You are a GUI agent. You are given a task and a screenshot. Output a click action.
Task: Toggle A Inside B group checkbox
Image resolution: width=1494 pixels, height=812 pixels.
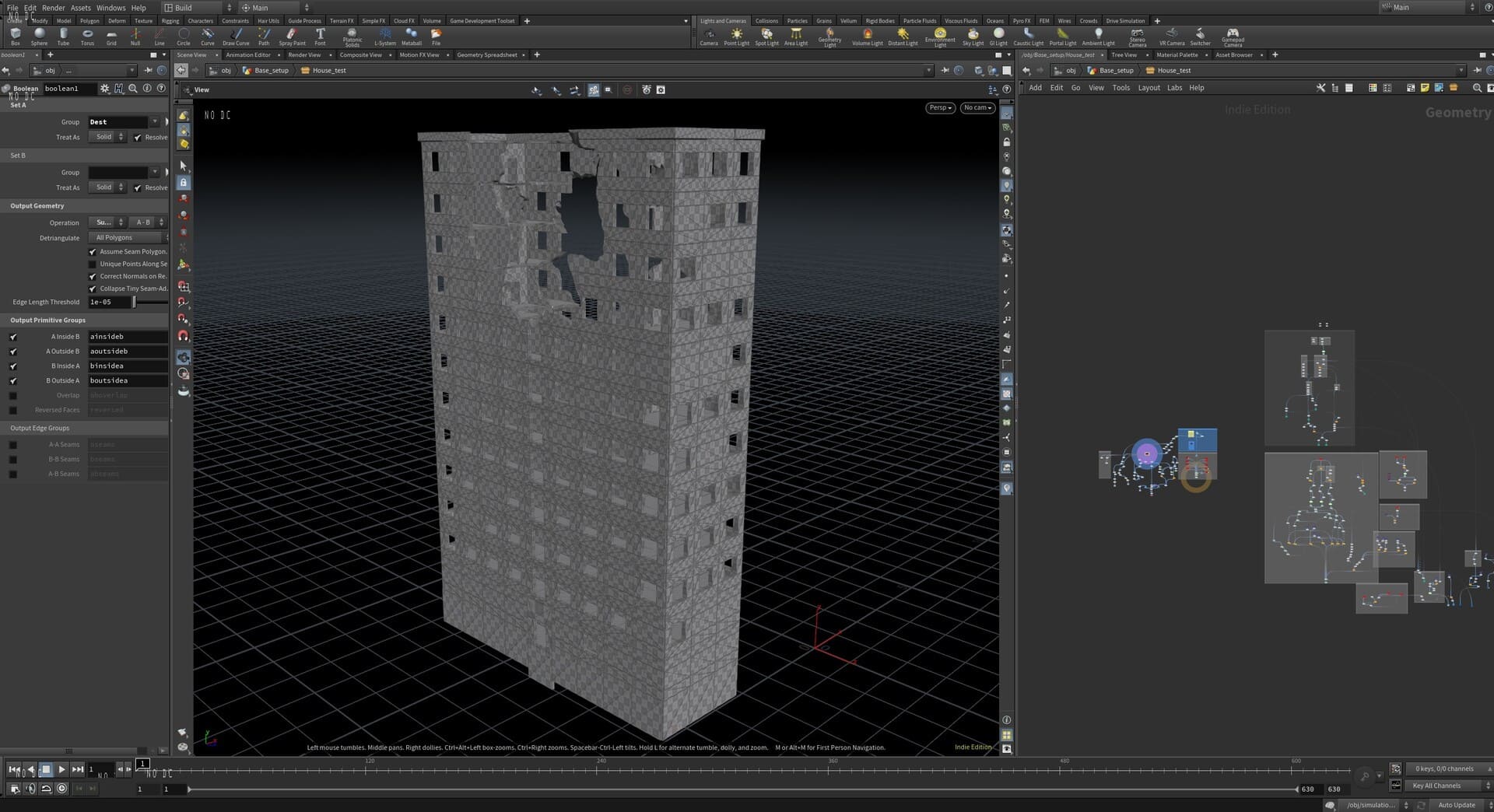coord(13,337)
